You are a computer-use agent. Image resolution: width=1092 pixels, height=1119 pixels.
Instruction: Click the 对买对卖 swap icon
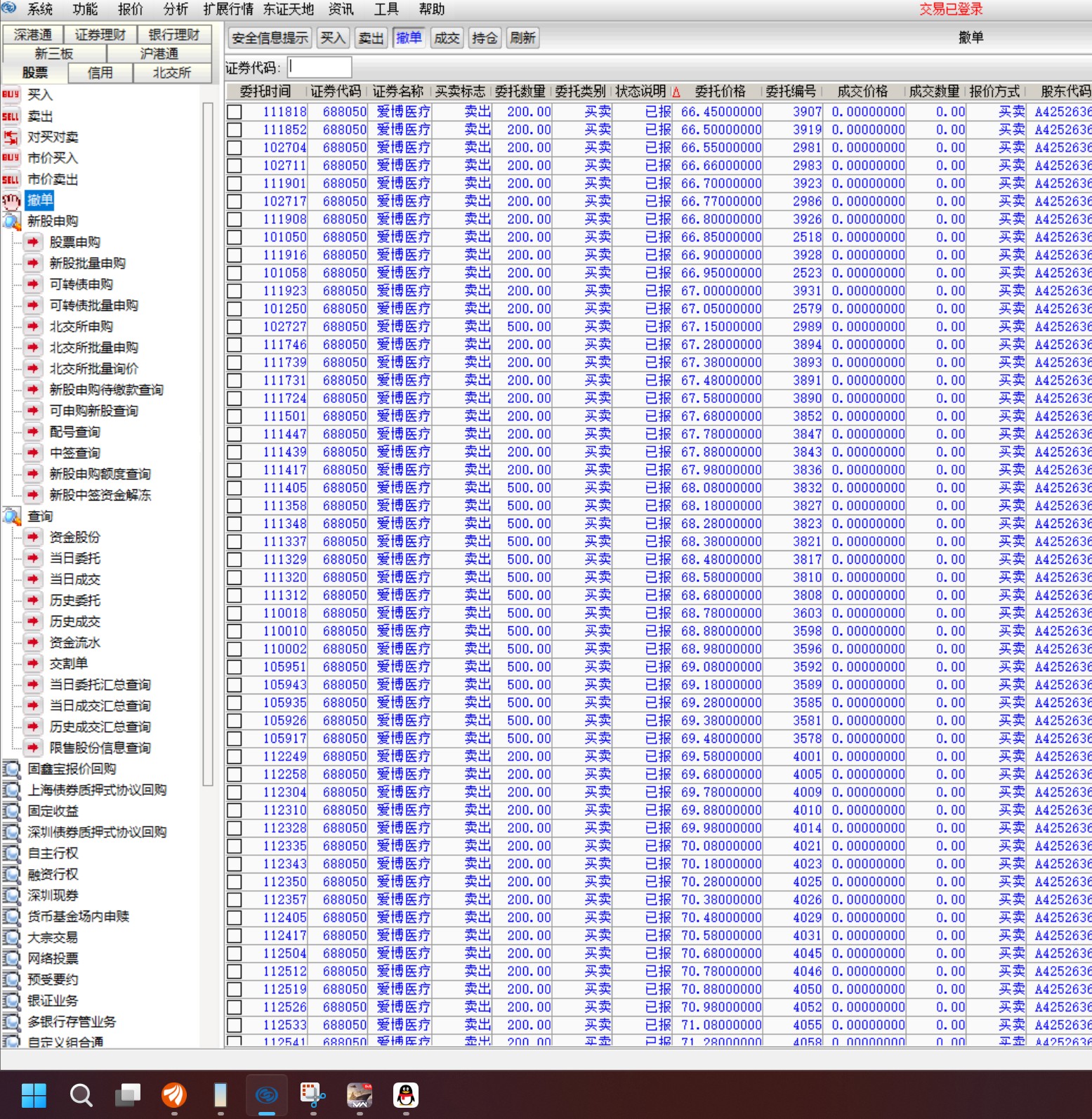11,137
